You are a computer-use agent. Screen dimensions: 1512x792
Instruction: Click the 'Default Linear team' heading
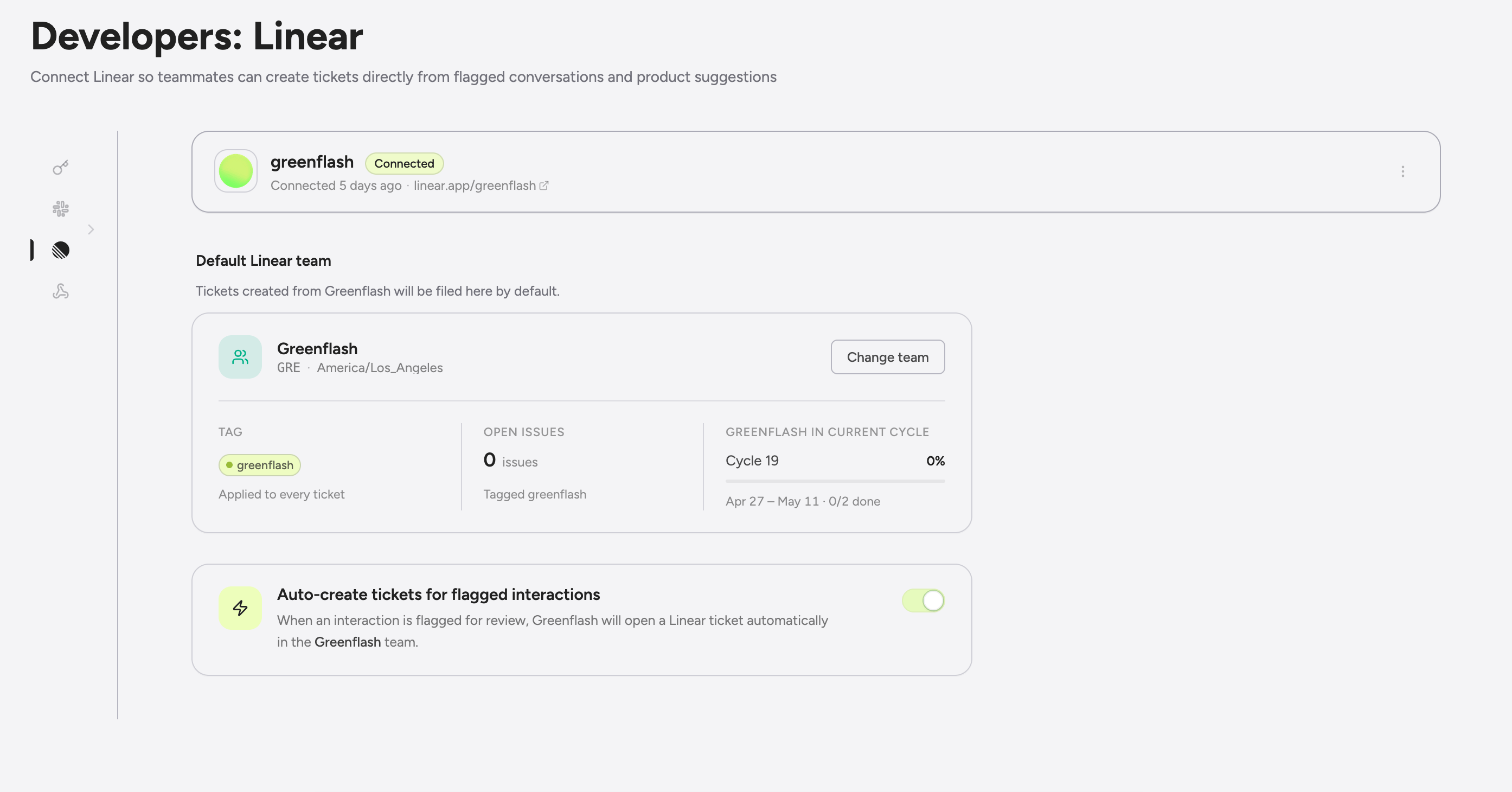tap(263, 261)
